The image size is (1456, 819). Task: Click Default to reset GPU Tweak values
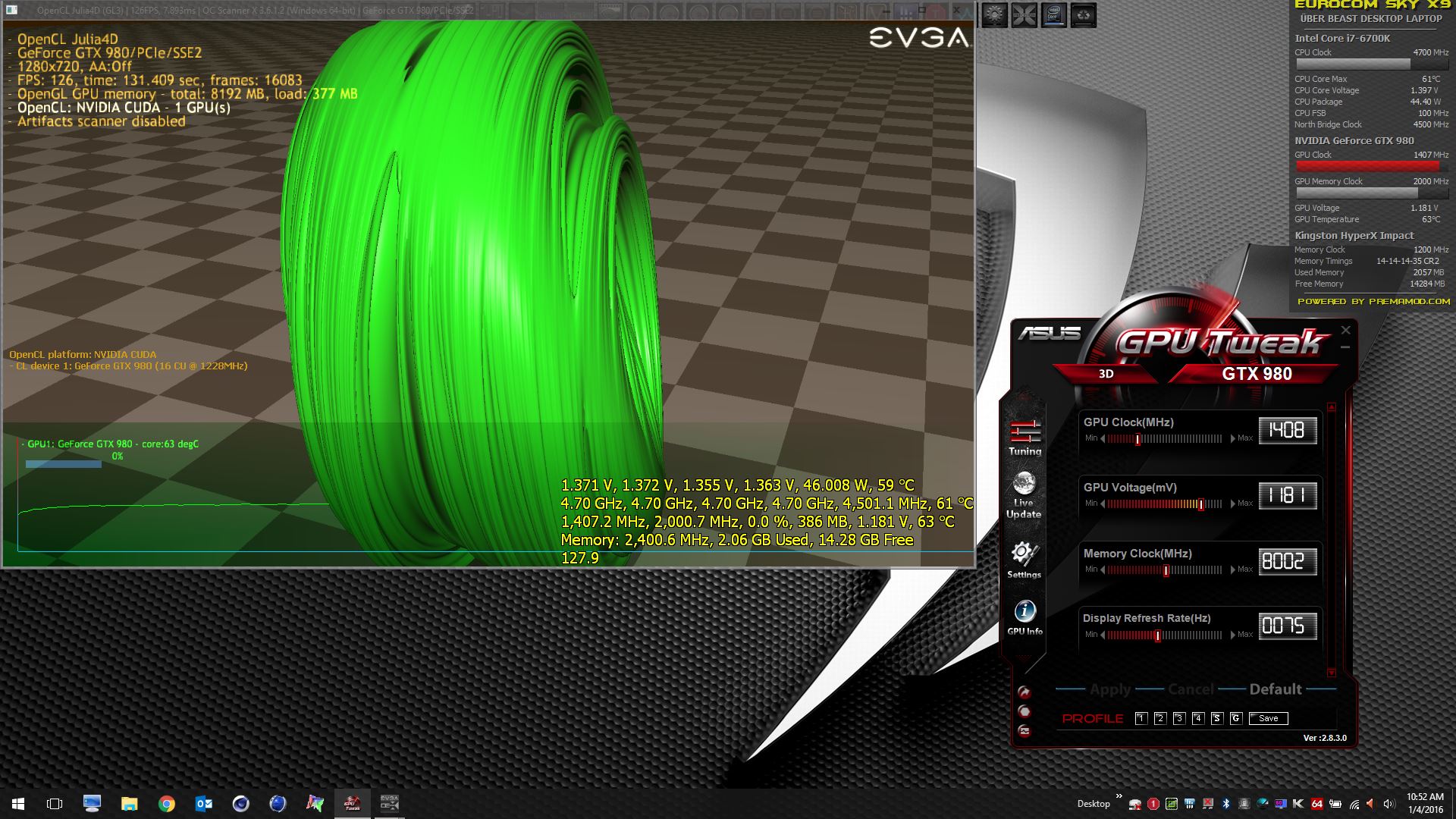(x=1276, y=689)
